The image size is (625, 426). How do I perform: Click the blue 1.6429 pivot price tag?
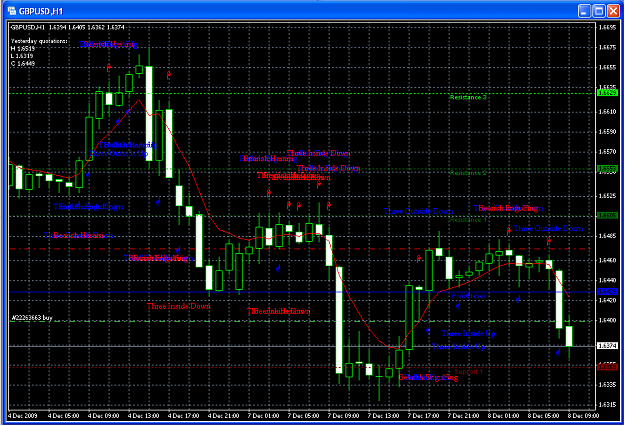(607, 292)
